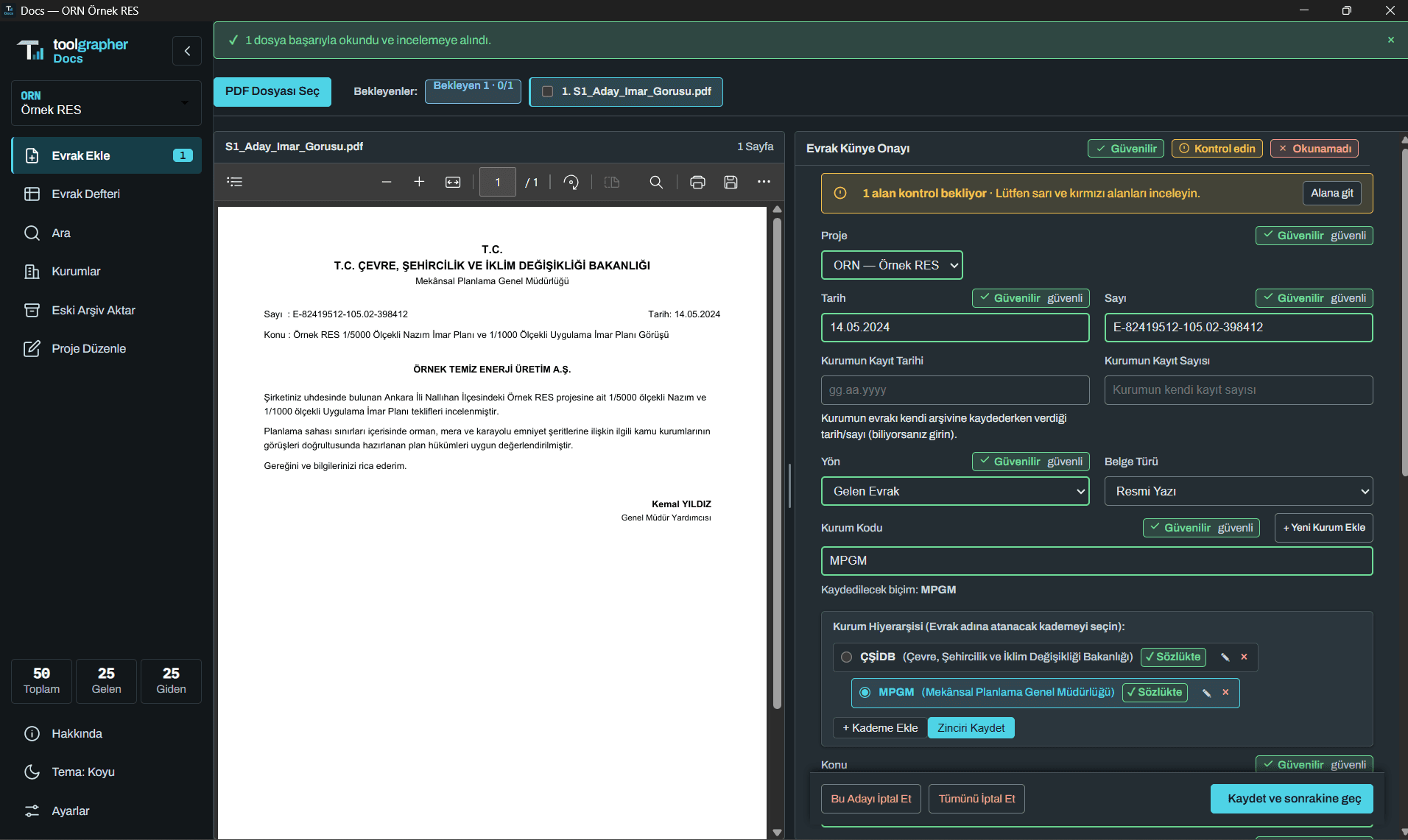This screenshot has width=1408, height=840.
Task: Go to Evrak Defteri
Action: pyautogui.click(x=106, y=194)
